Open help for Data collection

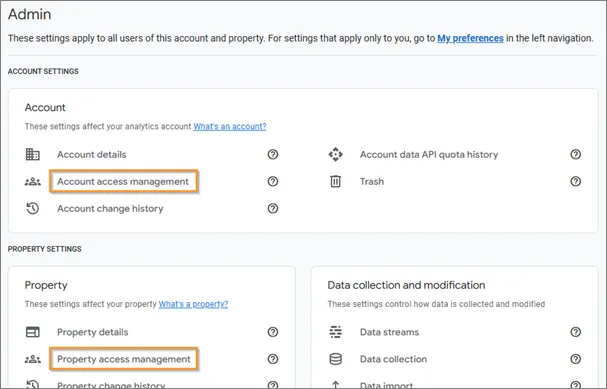point(576,359)
